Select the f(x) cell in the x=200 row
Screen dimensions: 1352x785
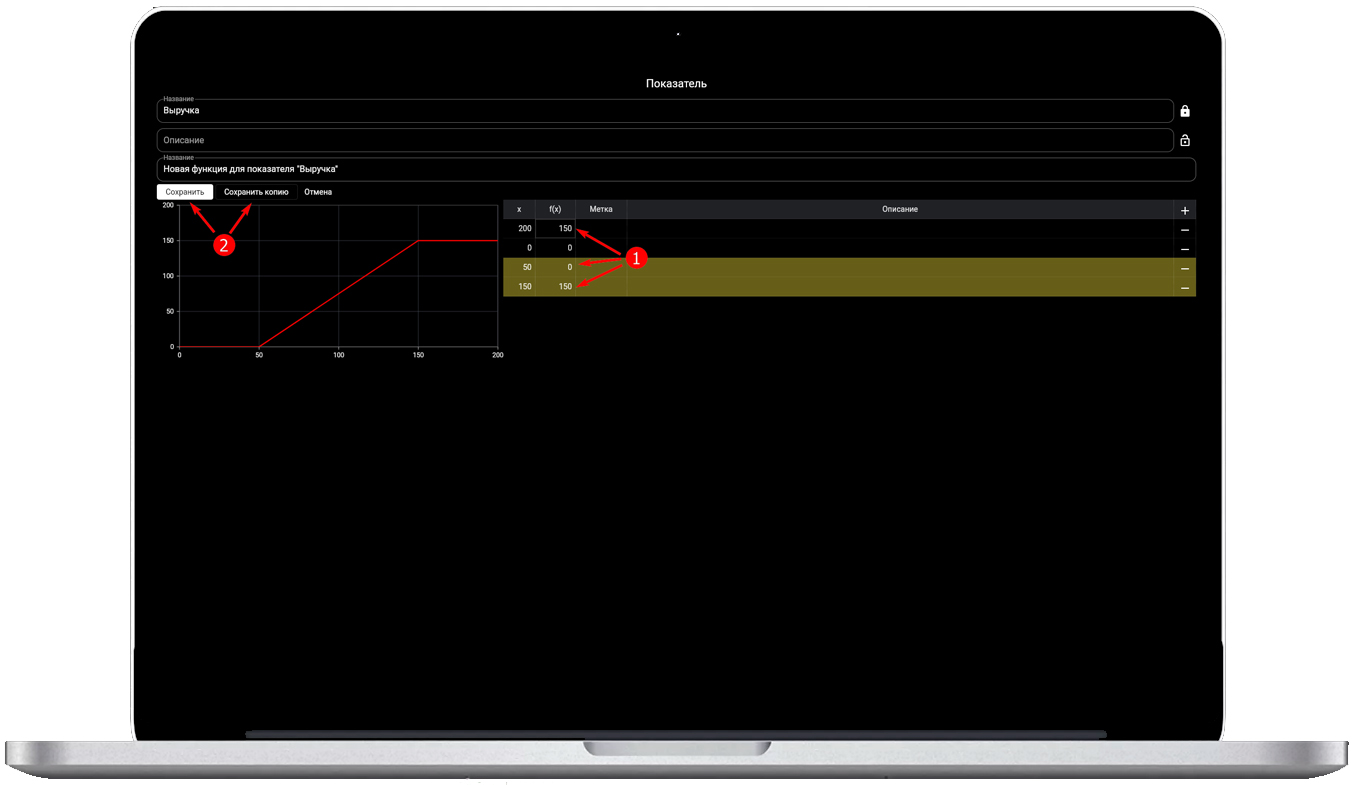(556, 229)
